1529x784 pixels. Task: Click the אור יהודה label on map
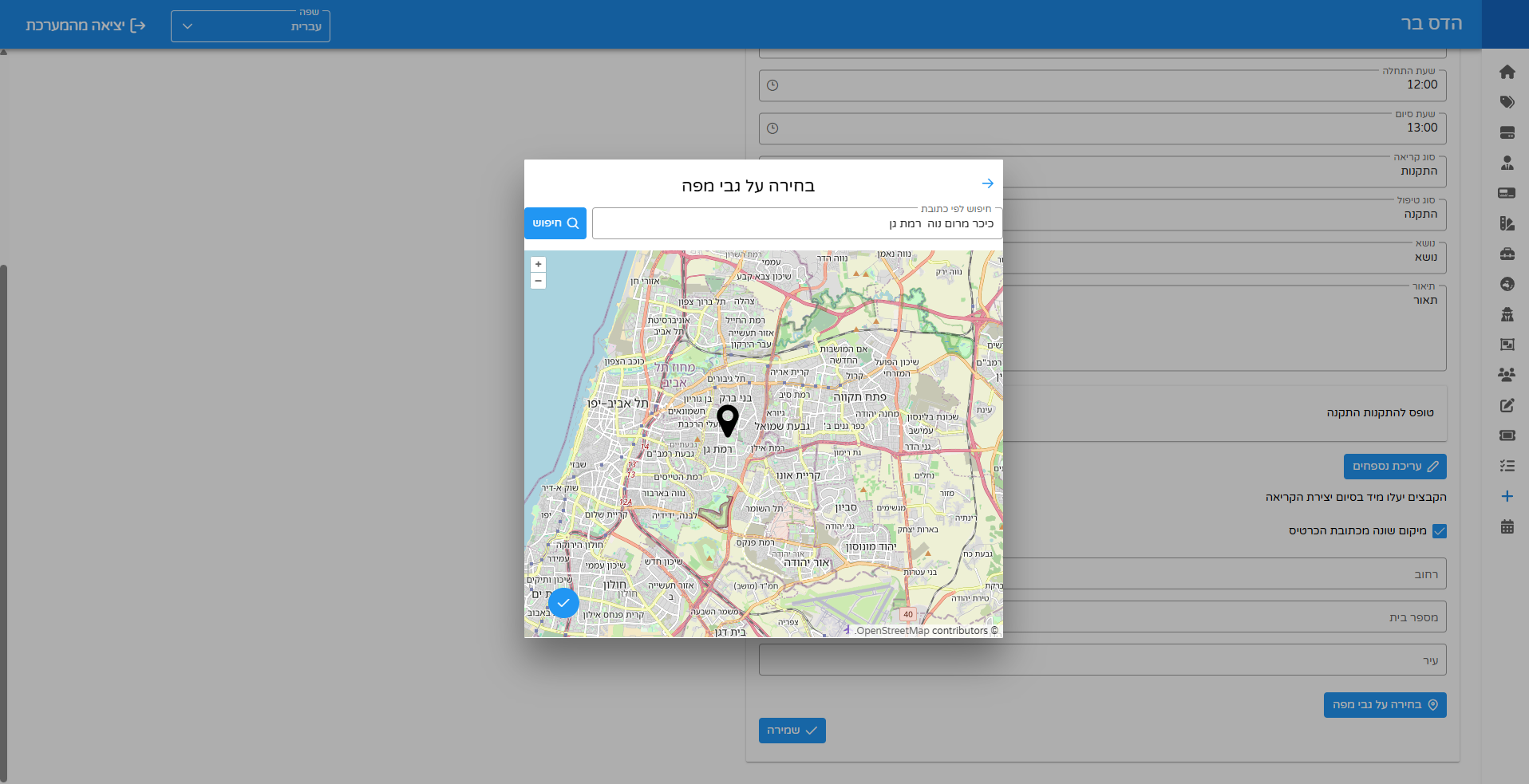click(807, 563)
